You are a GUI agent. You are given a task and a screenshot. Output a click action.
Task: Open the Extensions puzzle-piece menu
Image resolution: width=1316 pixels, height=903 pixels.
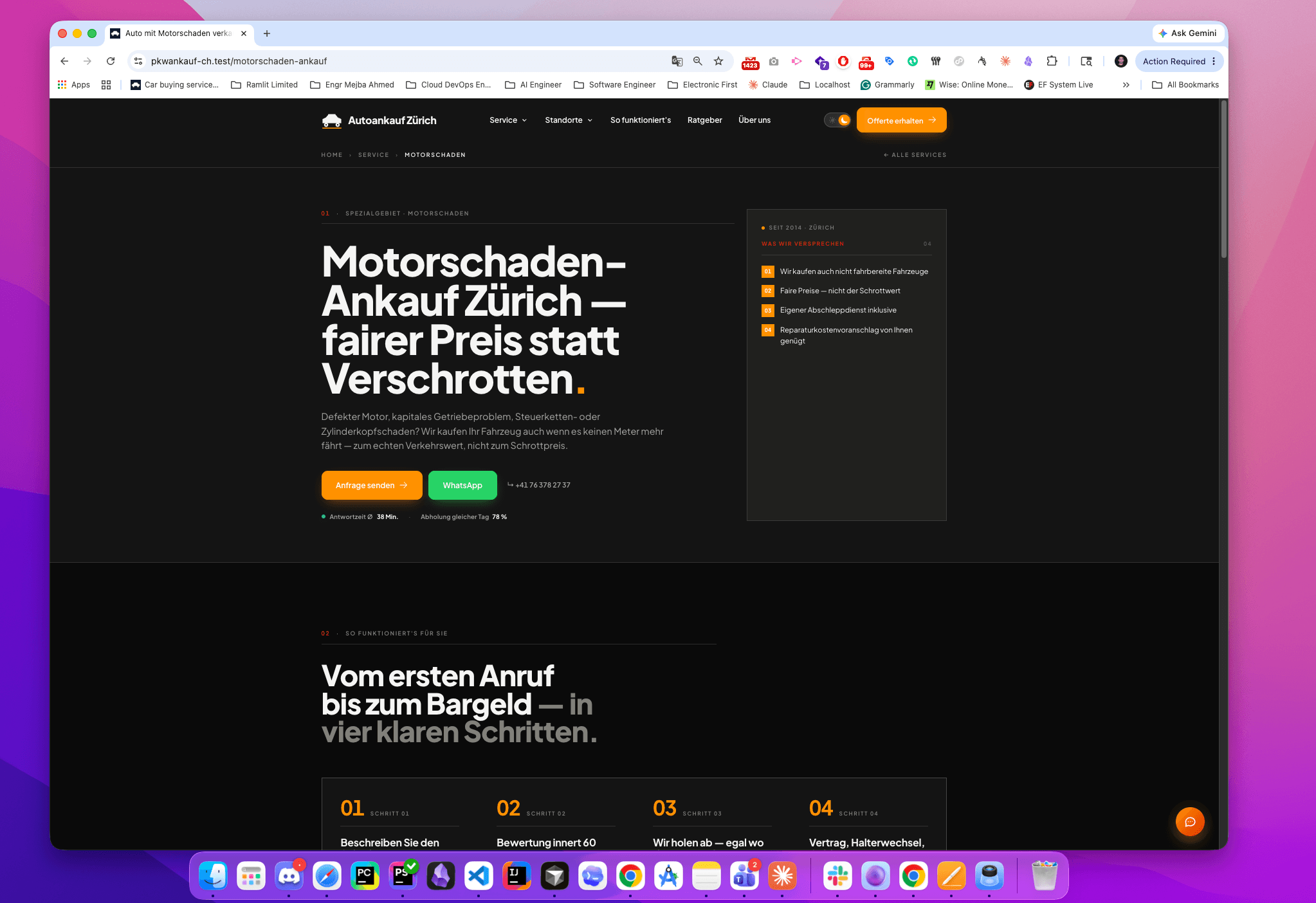point(1052,61)
